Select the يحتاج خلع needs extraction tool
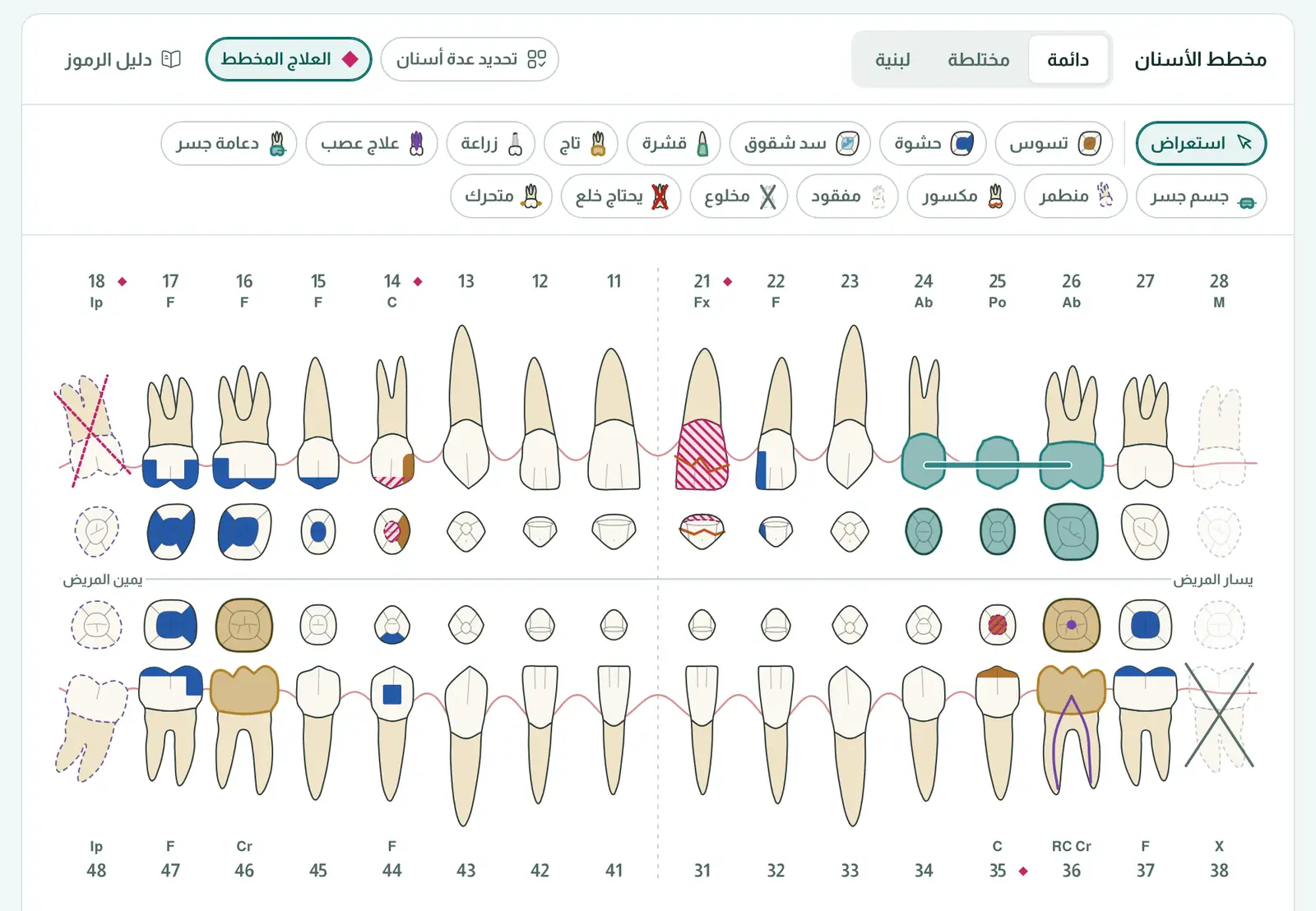 tap(621, 196)
